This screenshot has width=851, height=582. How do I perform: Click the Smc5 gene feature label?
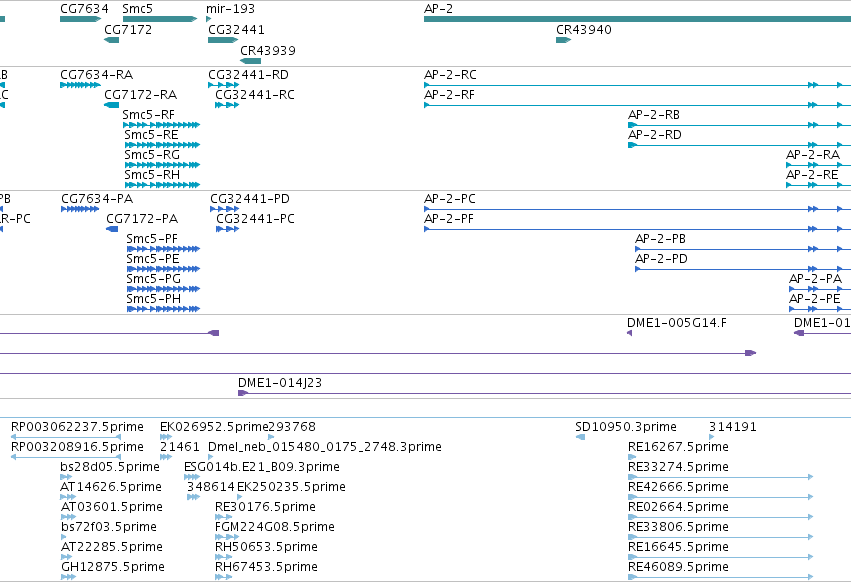click(137, 9)
